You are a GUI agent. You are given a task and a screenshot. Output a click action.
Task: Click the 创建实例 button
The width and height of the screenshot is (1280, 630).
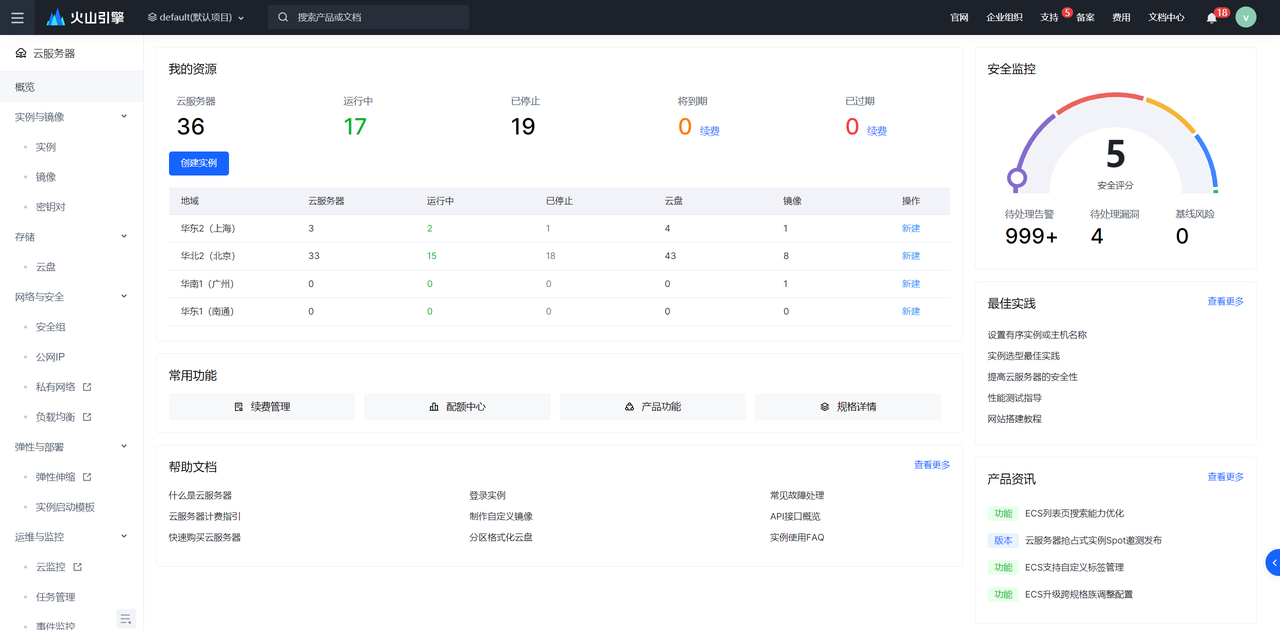(199, 163)
